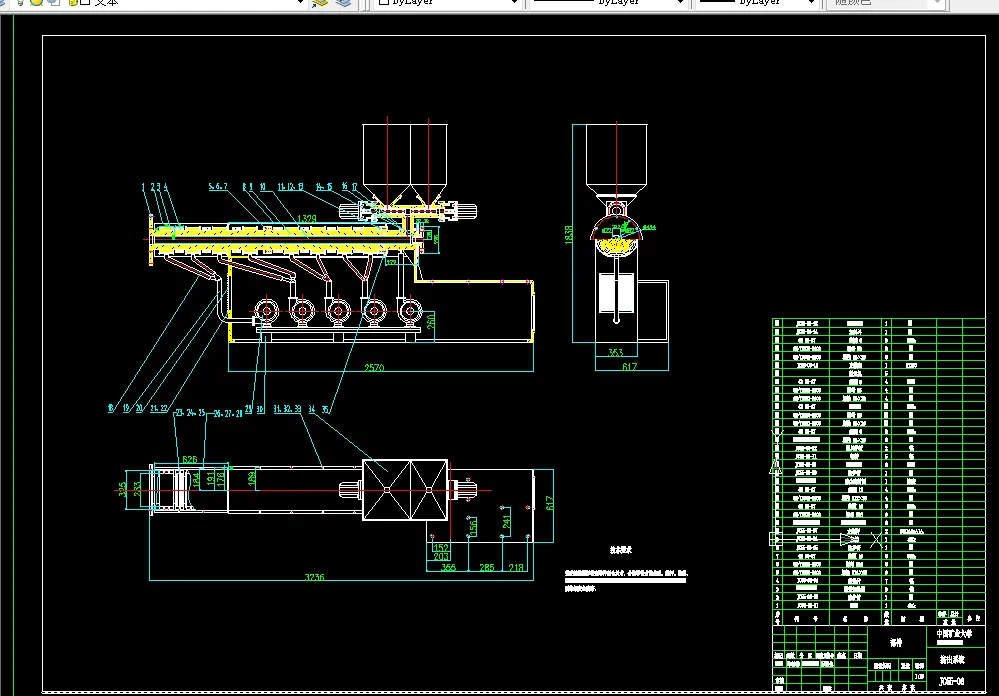Click overall length dimension 2570

(374, 368)
